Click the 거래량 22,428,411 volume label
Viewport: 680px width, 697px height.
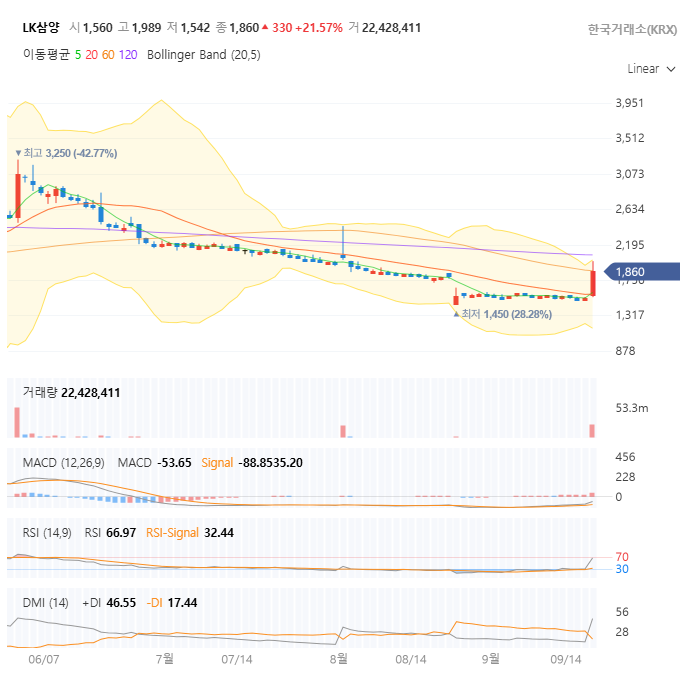71,393
